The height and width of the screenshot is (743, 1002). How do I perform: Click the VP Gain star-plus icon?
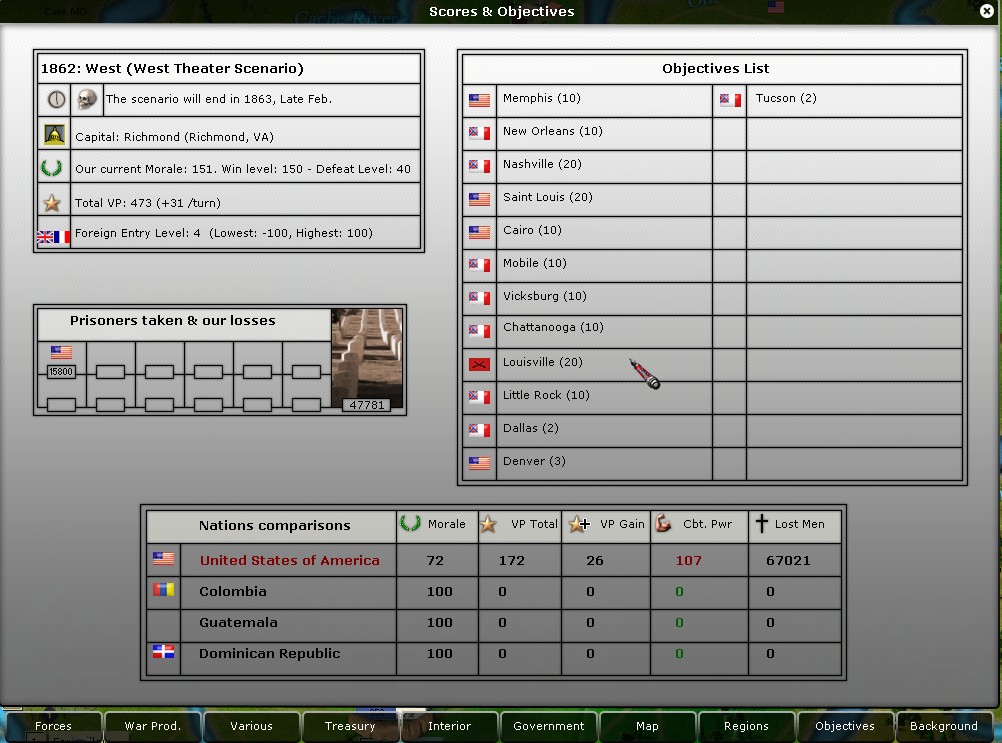[578, 524]
